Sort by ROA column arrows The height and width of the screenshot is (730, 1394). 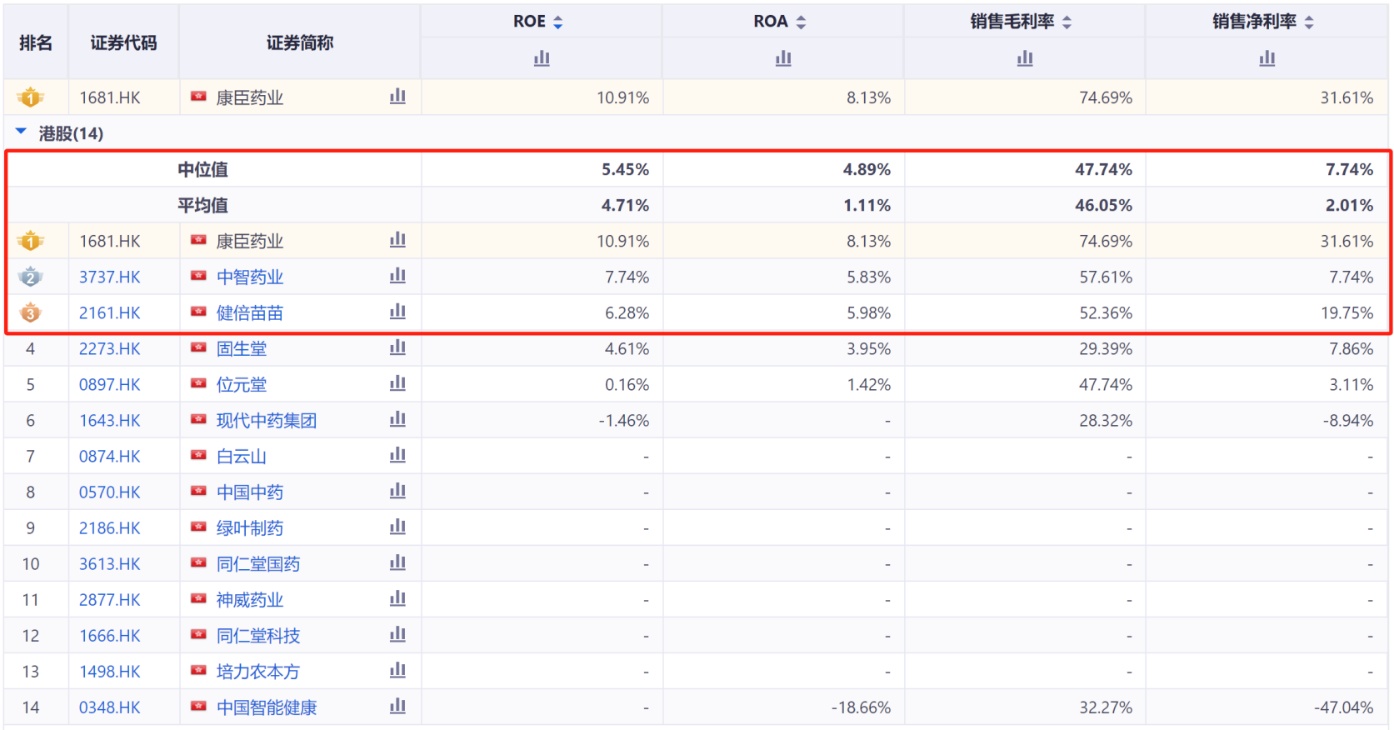pyautogui.click(x=801, y=22)
